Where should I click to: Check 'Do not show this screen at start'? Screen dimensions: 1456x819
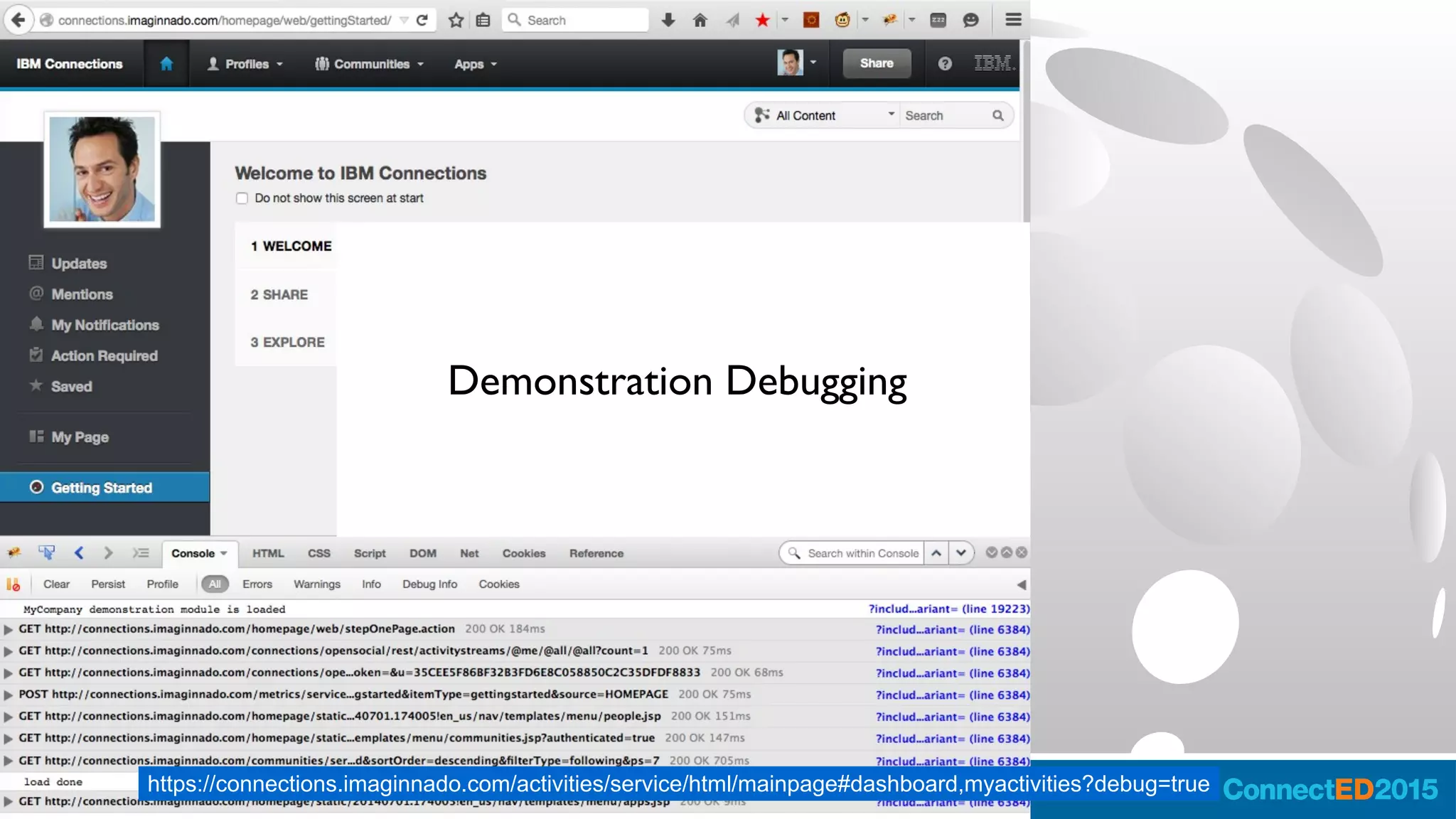tap(242, 198)
